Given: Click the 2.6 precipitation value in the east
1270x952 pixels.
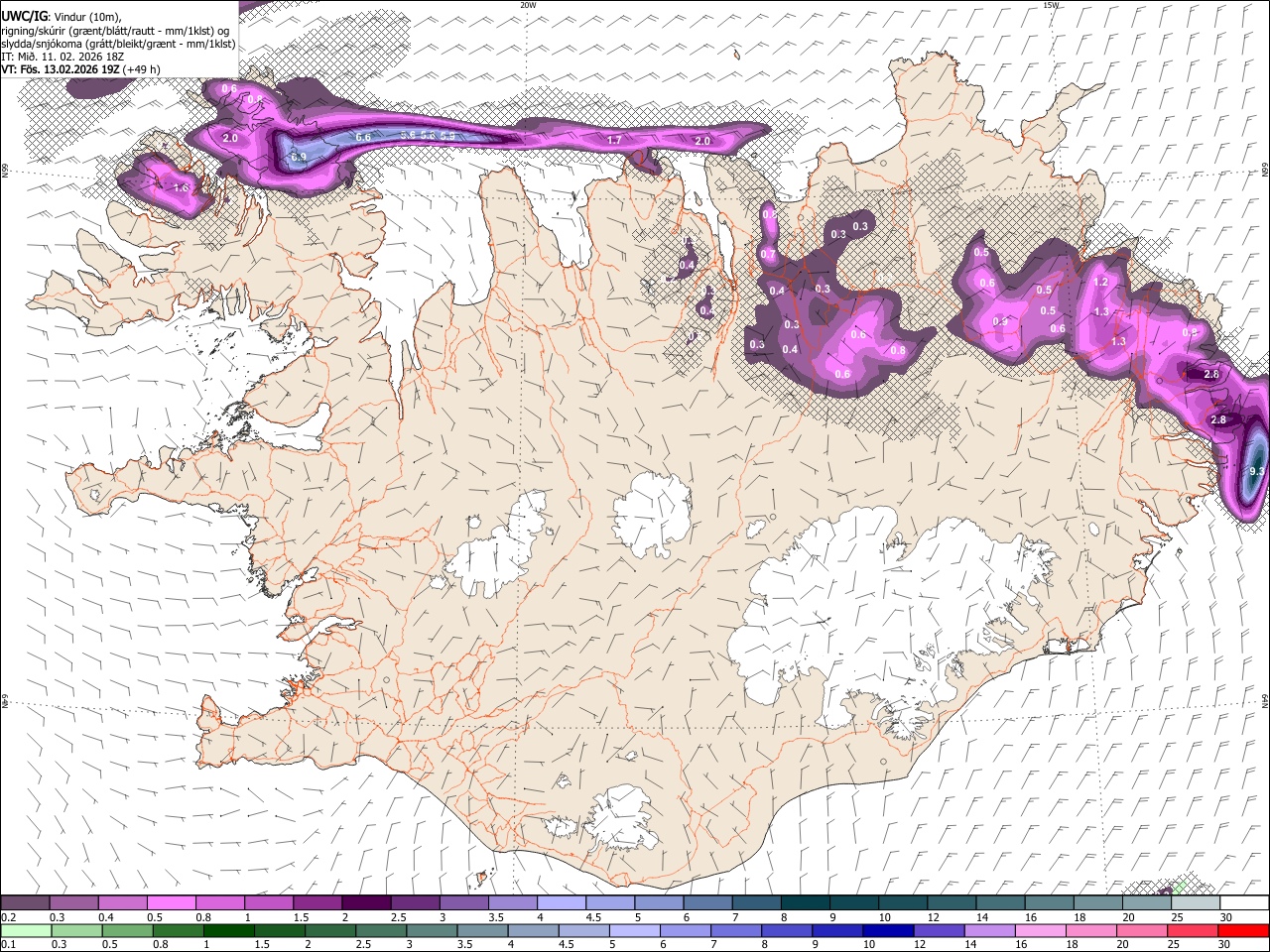Looking at the screenshot, I should [1210, 374].
